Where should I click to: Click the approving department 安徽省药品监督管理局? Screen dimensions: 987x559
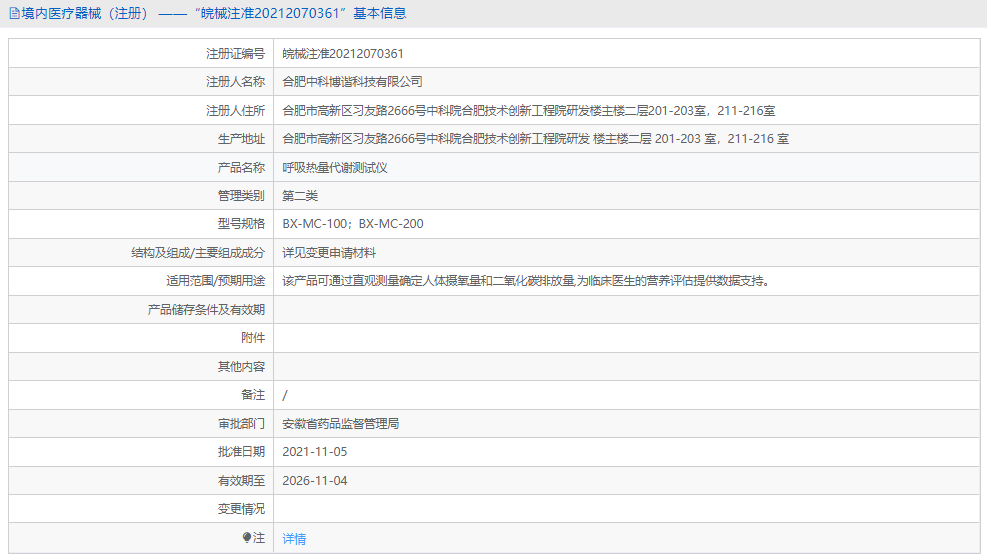click(x=341, y=424)
